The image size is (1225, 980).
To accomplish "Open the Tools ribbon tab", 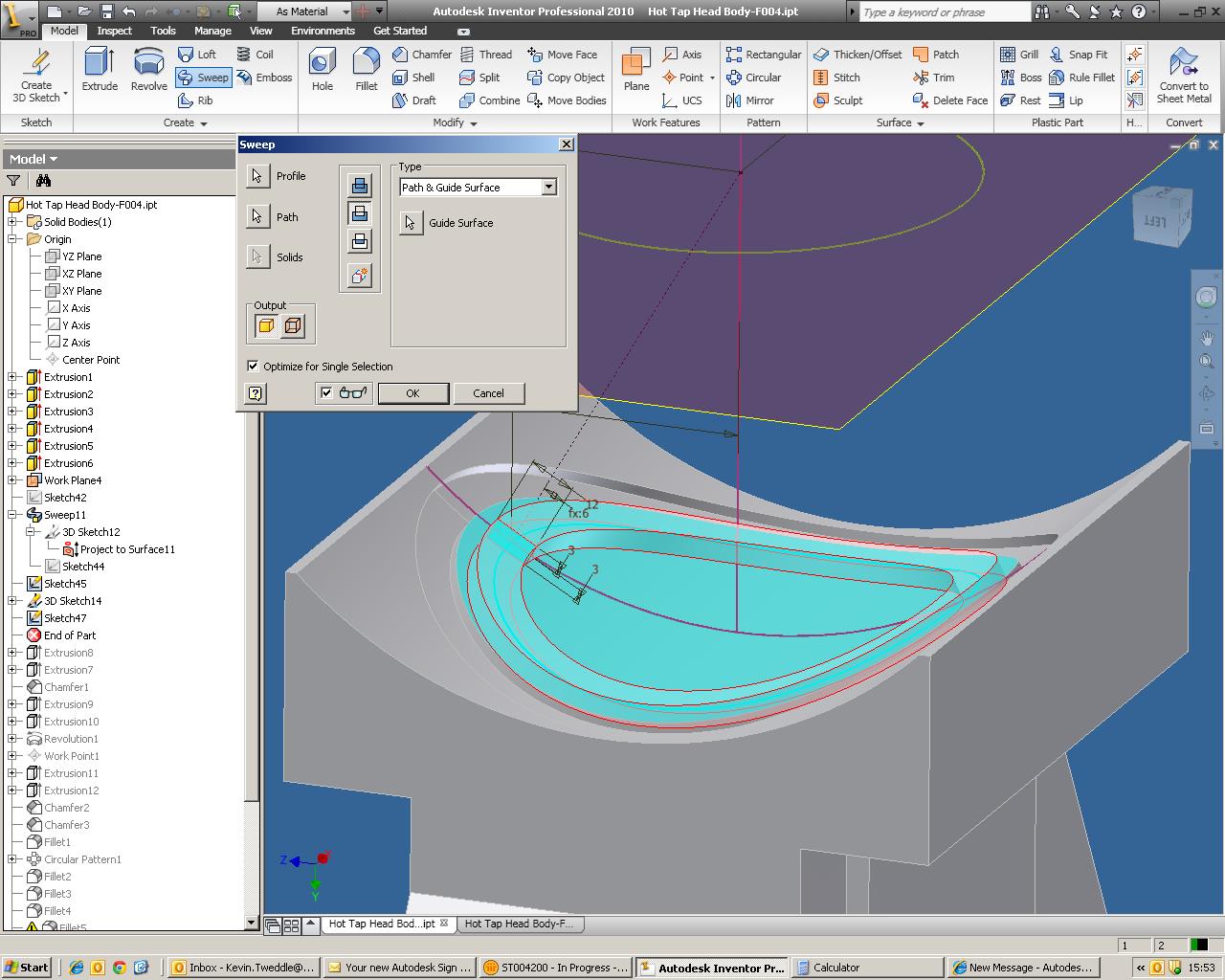I will (x=164, y=31).
